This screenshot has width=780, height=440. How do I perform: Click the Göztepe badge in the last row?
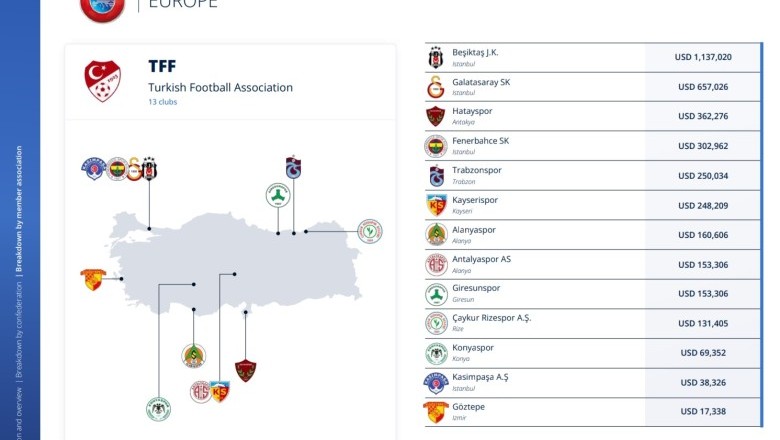(x=436, y=412)
